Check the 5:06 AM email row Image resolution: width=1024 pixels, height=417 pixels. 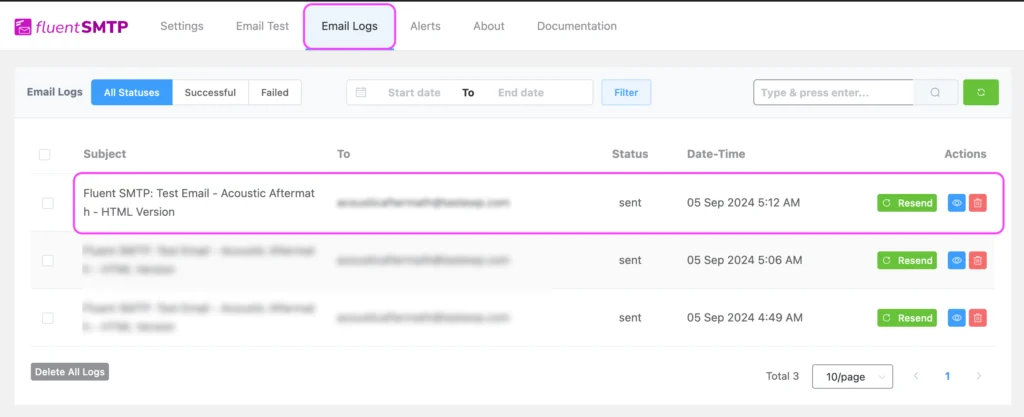click(48, 260)
